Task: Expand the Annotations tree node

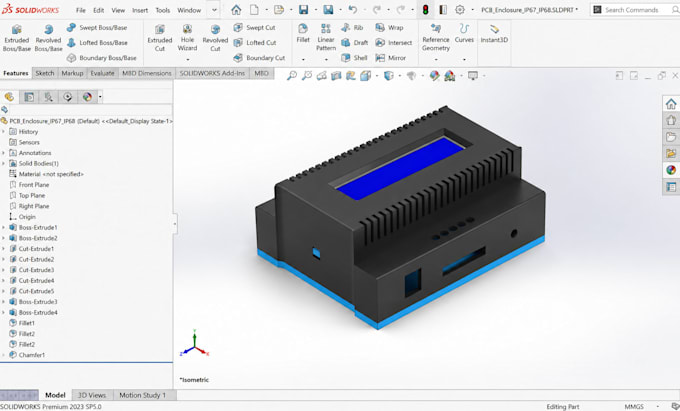Action: (3, 153)
